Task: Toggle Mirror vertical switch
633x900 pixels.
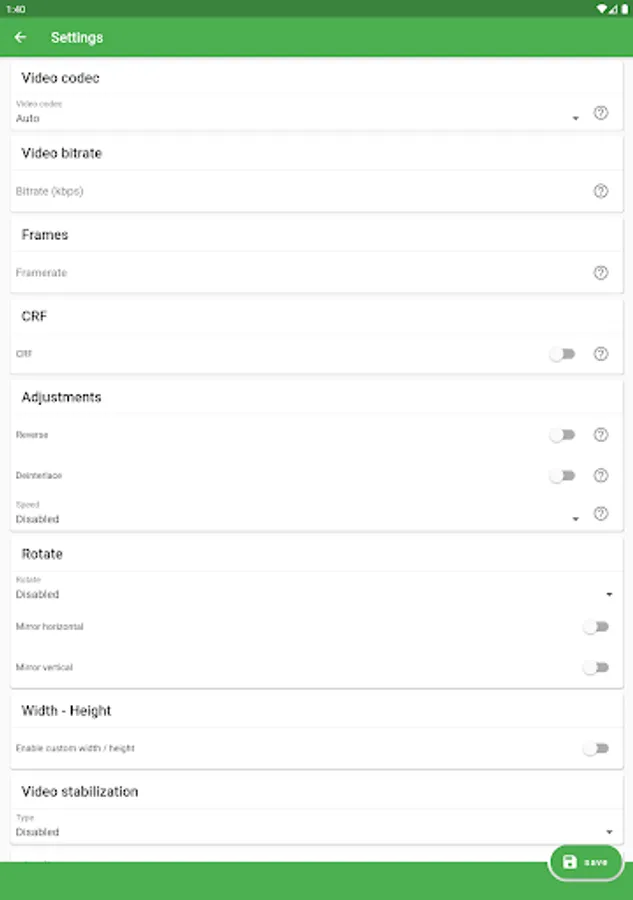Action: (x=596, y=667)
